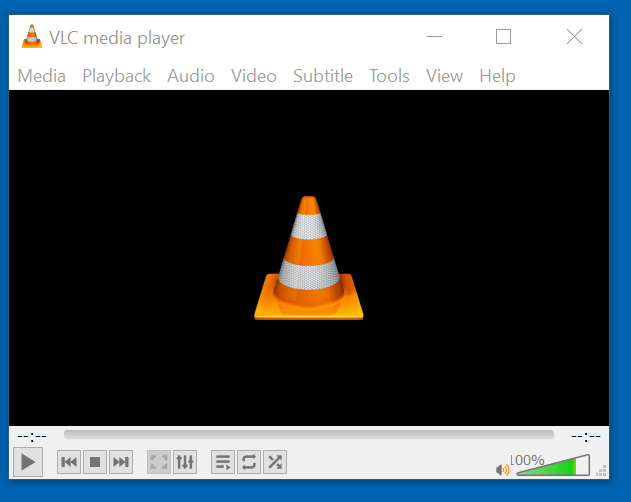Viewport: 631px width, 502px height.
Task: Show extended settings and effects
Action: pos(185,462)
